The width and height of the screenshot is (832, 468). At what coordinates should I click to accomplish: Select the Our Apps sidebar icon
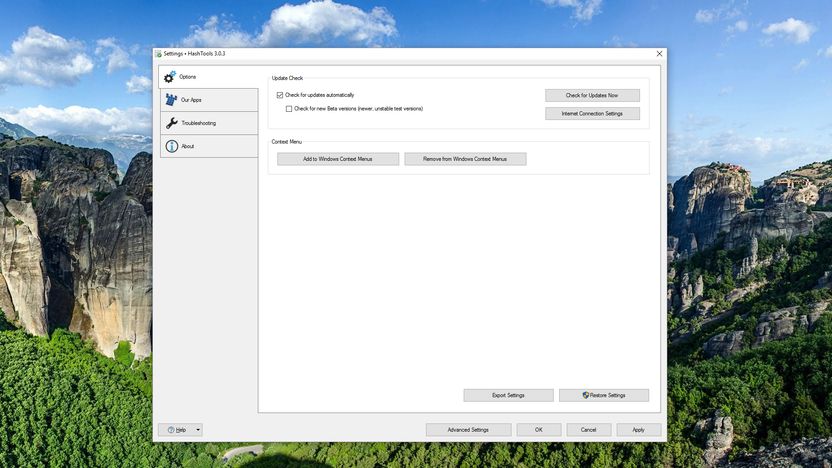click(x=171, y=100)
